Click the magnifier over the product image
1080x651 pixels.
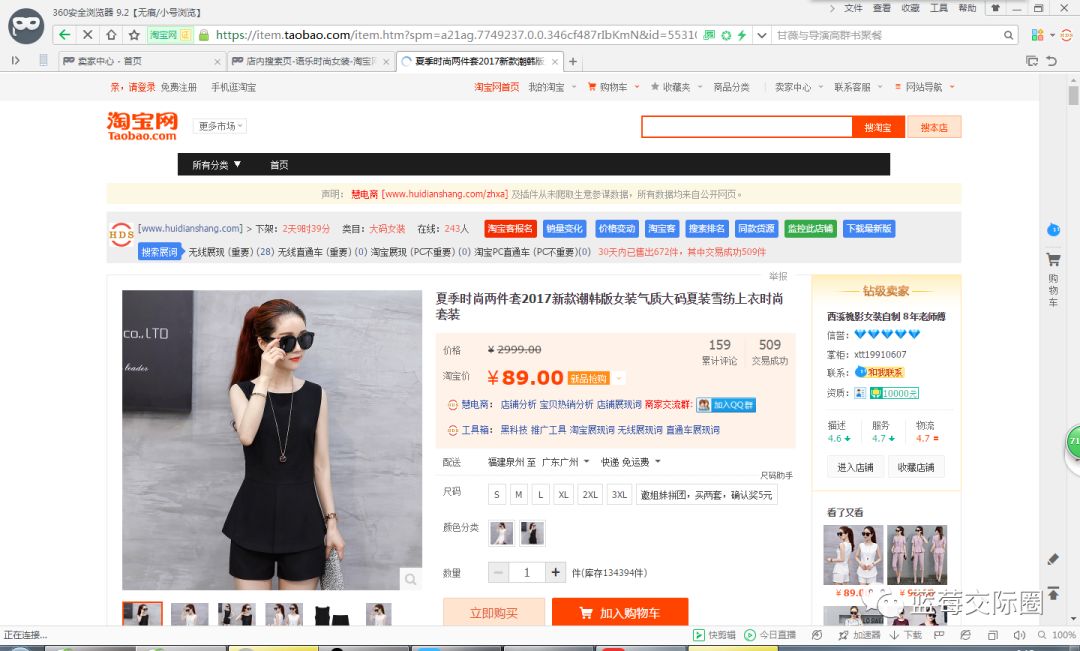pos(410,579)
